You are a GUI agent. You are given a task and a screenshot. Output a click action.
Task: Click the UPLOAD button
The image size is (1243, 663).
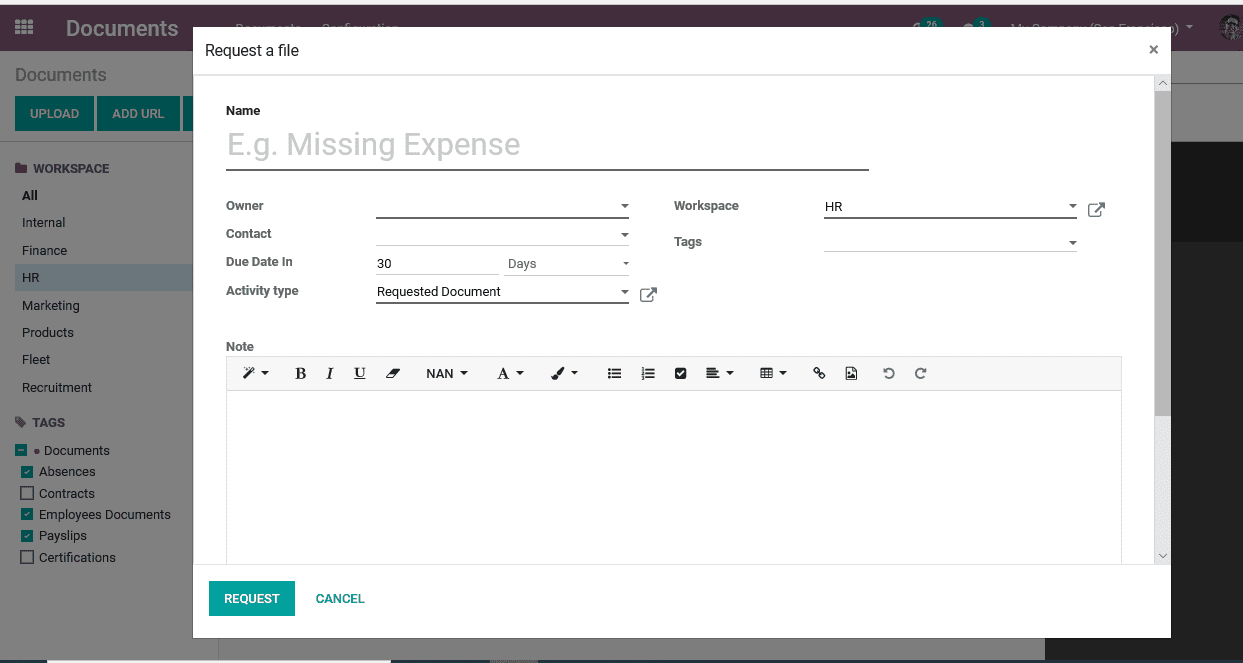click(54, 114)
